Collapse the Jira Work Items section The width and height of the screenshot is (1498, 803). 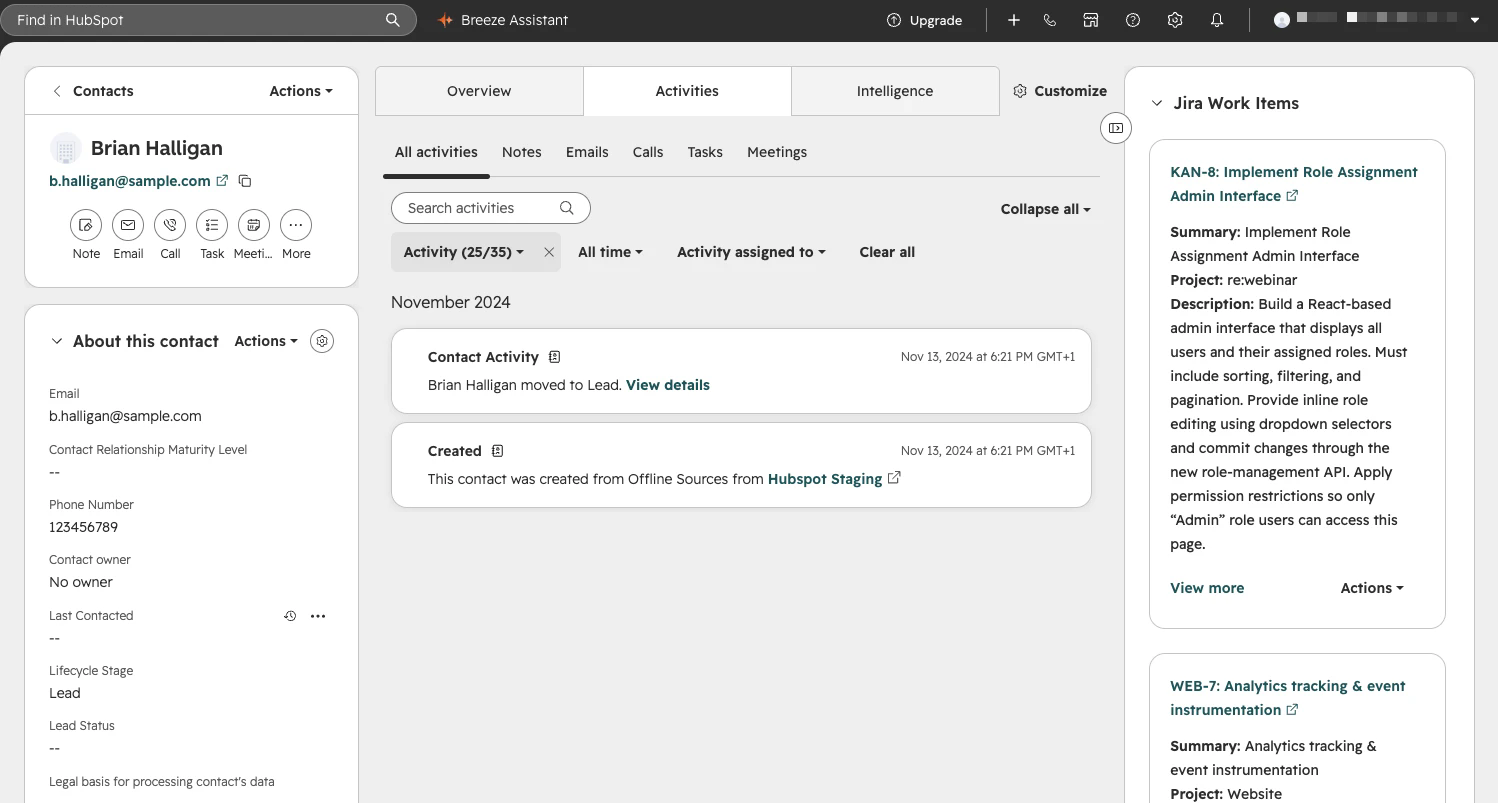tap(1157, 103)
